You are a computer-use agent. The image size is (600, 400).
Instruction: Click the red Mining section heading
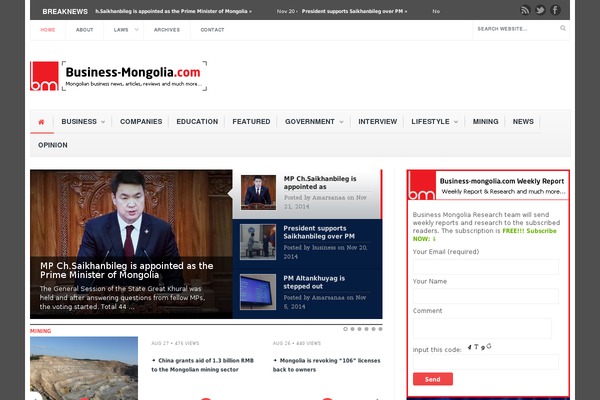click(41, 331)
